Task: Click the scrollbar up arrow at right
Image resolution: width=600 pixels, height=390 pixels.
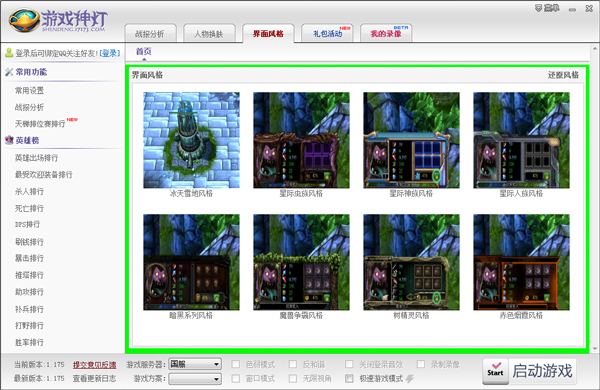Action: pos(595,49)
